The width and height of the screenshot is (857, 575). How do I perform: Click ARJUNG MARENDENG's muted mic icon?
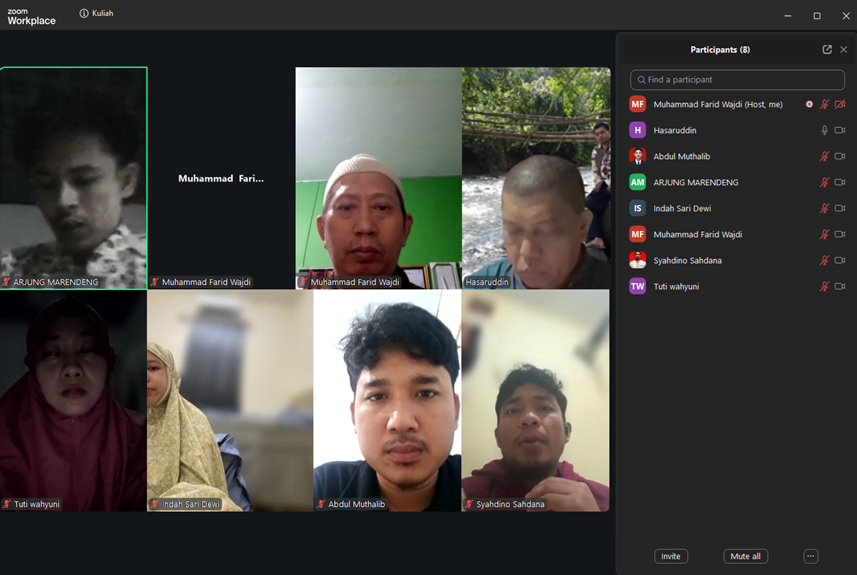pos(824,182)
